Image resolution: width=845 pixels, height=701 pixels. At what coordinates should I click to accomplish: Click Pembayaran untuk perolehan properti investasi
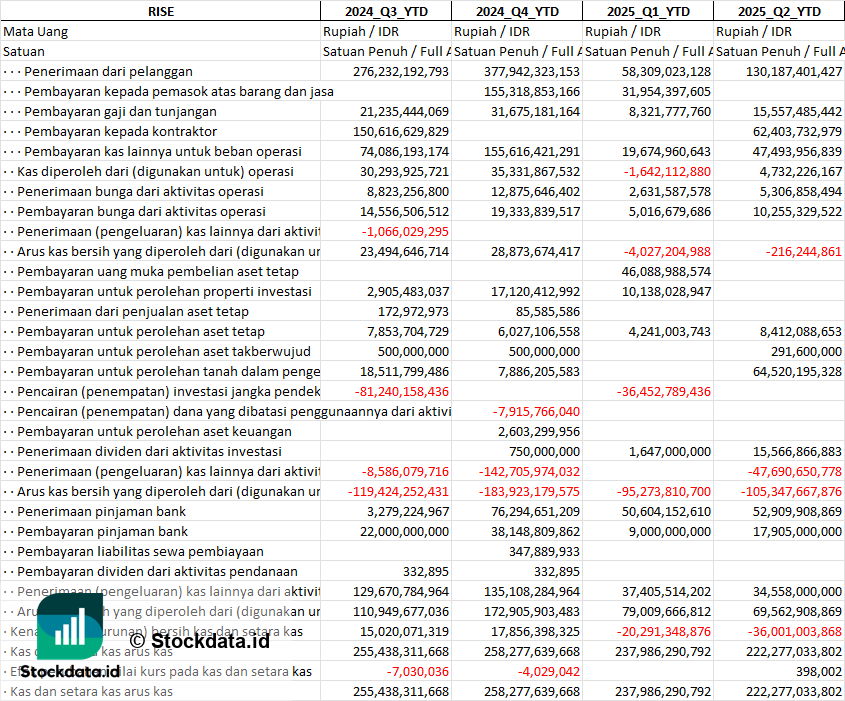pos(164,291)
